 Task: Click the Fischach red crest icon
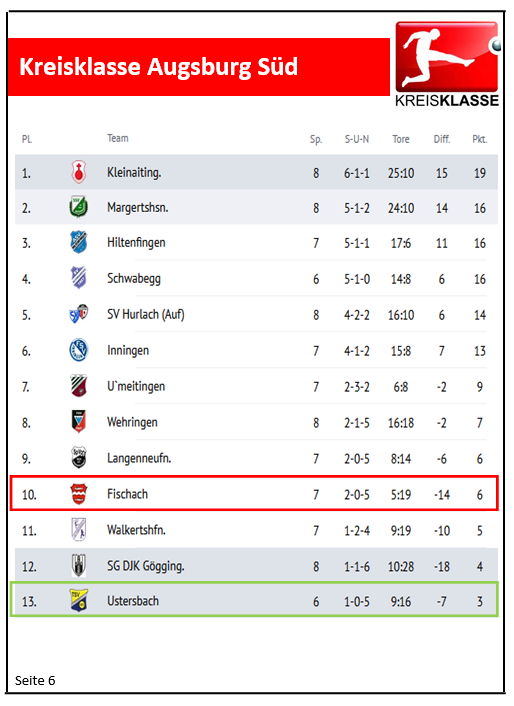click(79, 494)
